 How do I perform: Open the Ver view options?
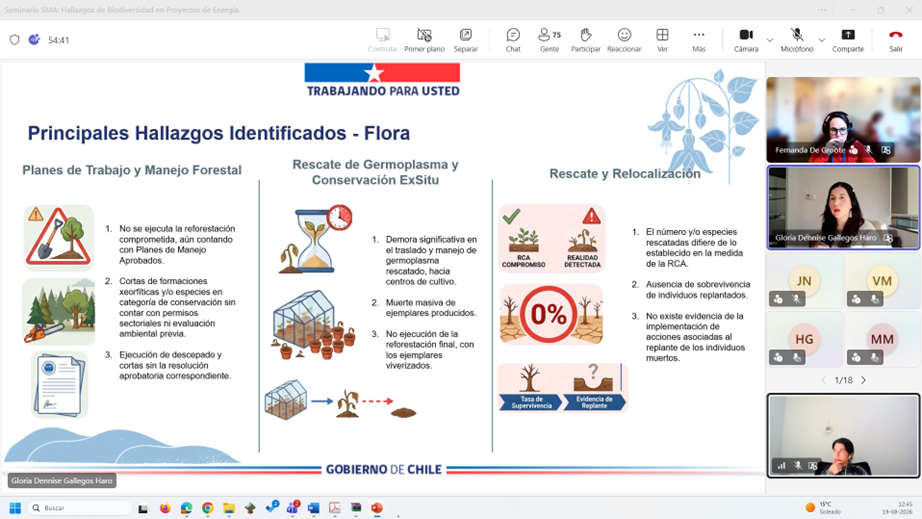[662, 40]
